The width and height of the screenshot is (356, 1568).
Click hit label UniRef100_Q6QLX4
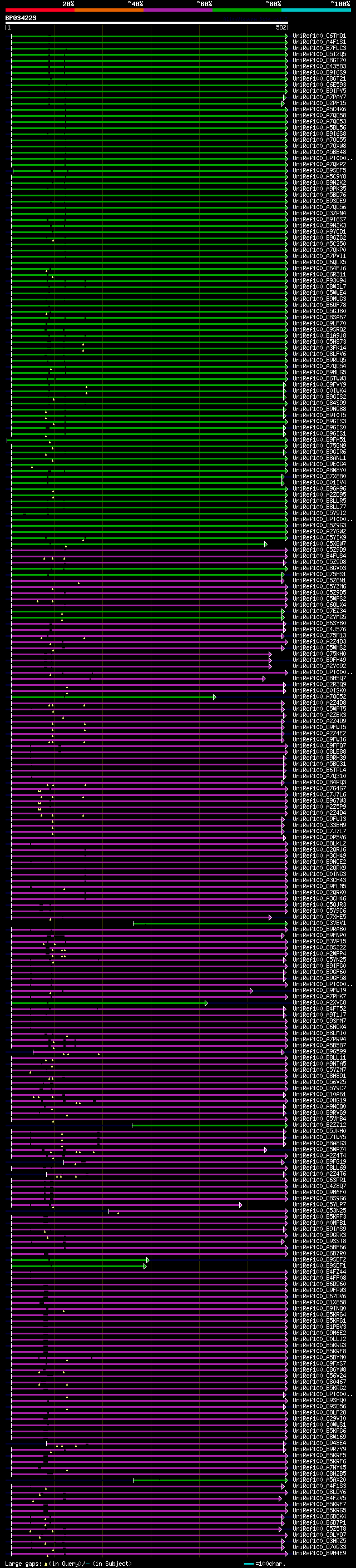[319, 605]
